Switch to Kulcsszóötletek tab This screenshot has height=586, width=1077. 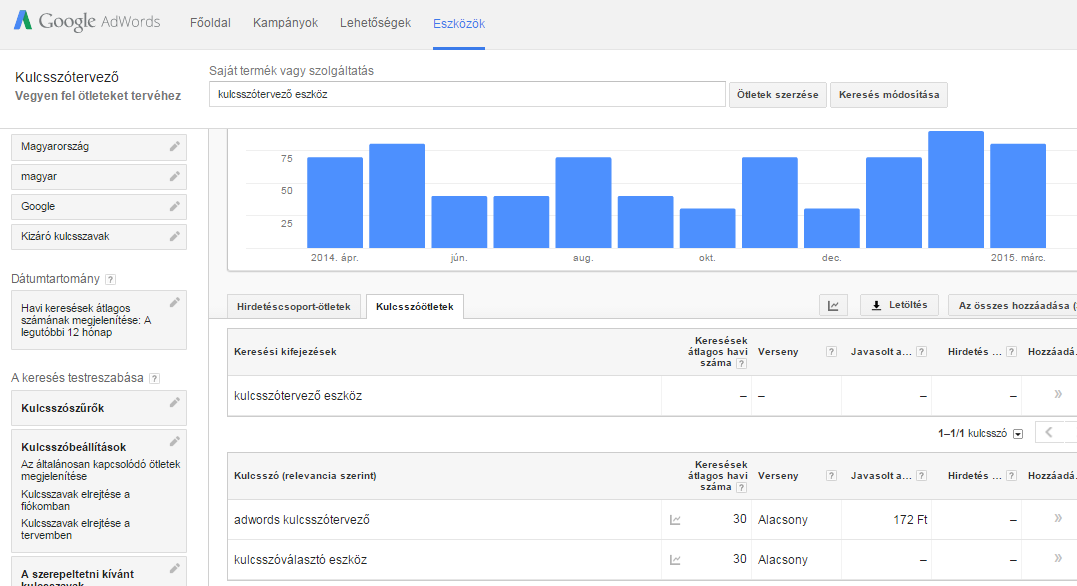[x=415, y=306]
